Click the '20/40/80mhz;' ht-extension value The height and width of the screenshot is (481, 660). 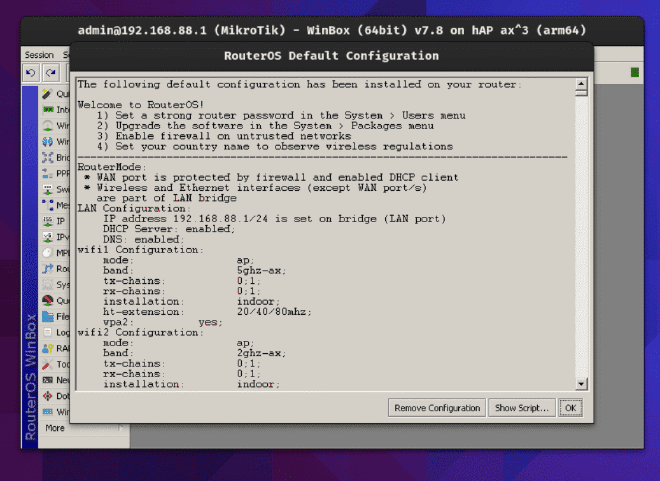(274, 312)
